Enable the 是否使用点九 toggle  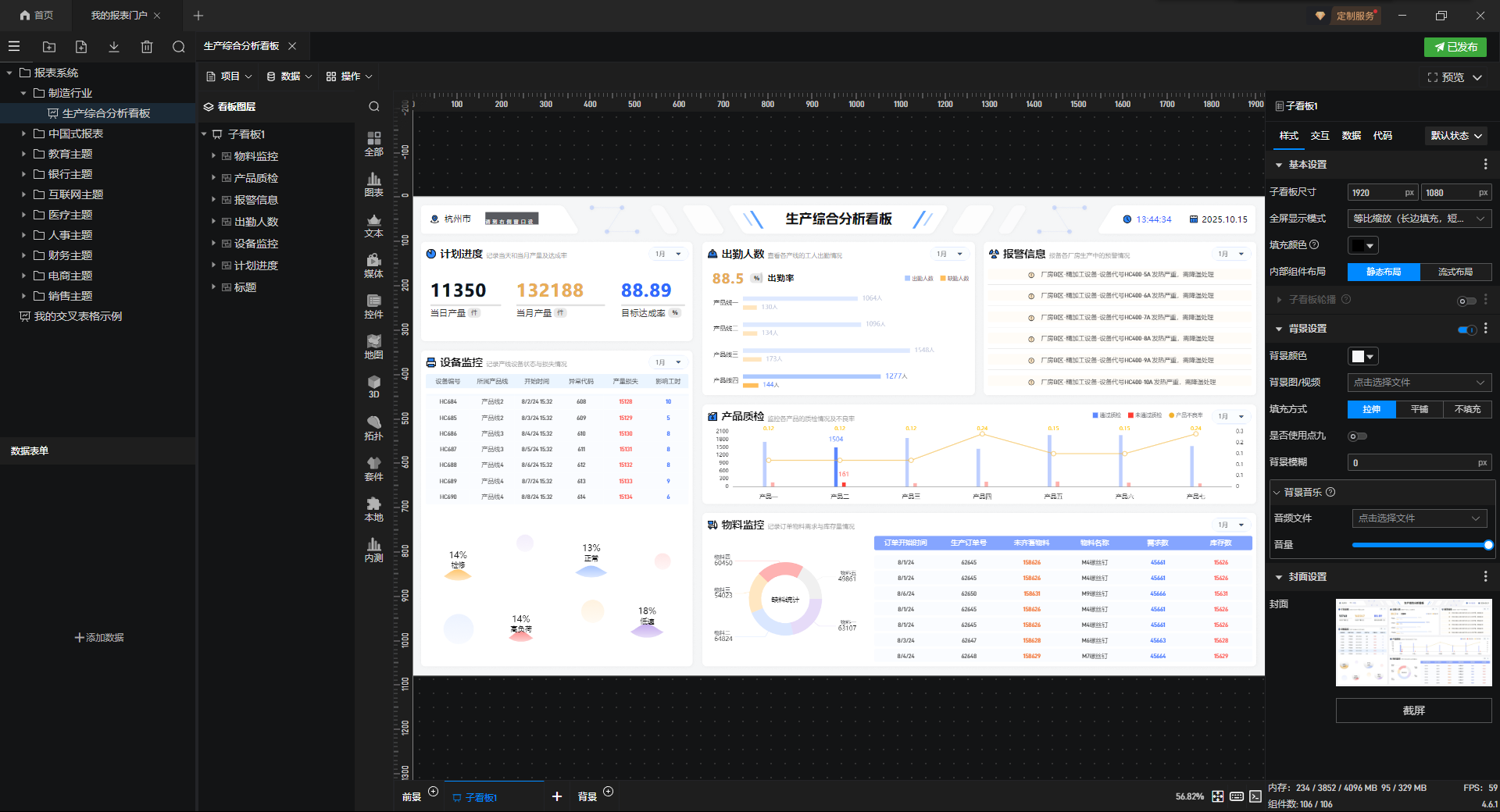[x=1358, y=436]
